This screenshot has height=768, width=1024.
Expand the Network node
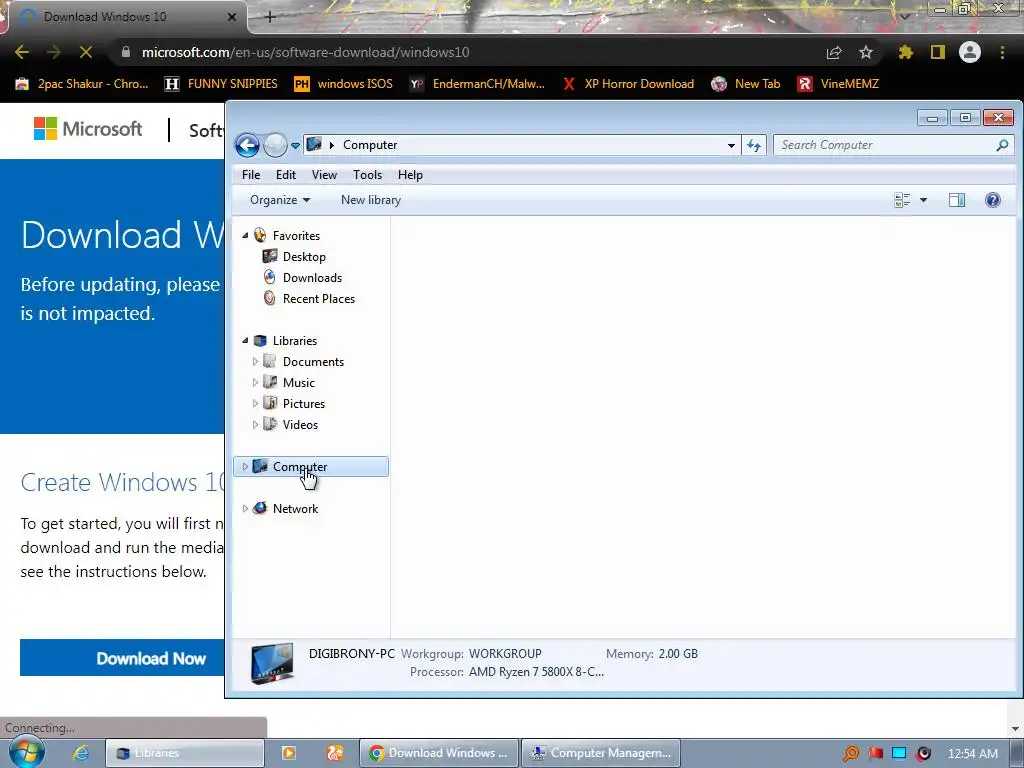coord(246,508)
